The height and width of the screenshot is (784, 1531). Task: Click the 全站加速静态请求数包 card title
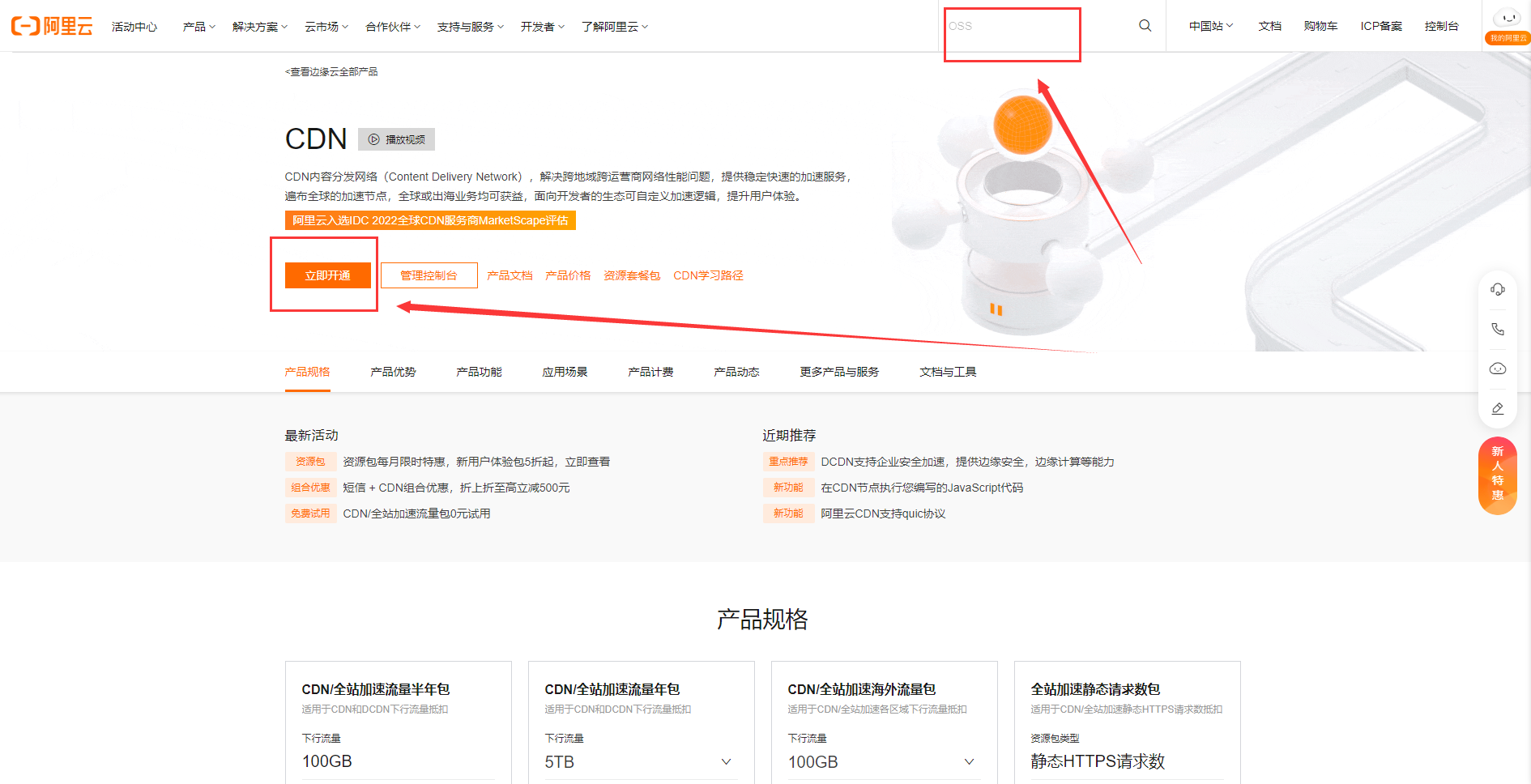tap(1095, 689)
